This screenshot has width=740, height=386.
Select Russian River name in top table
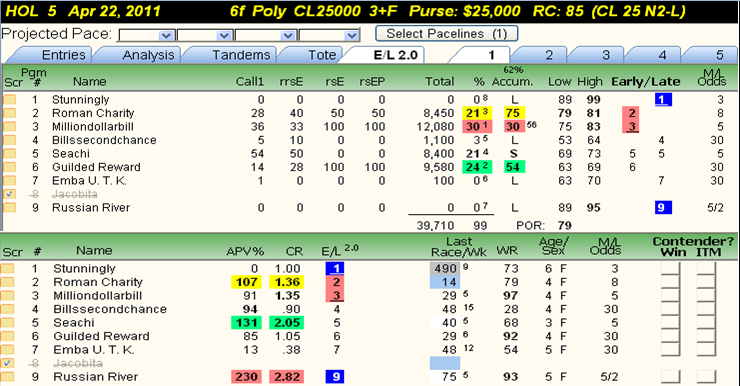click(91, 208)
